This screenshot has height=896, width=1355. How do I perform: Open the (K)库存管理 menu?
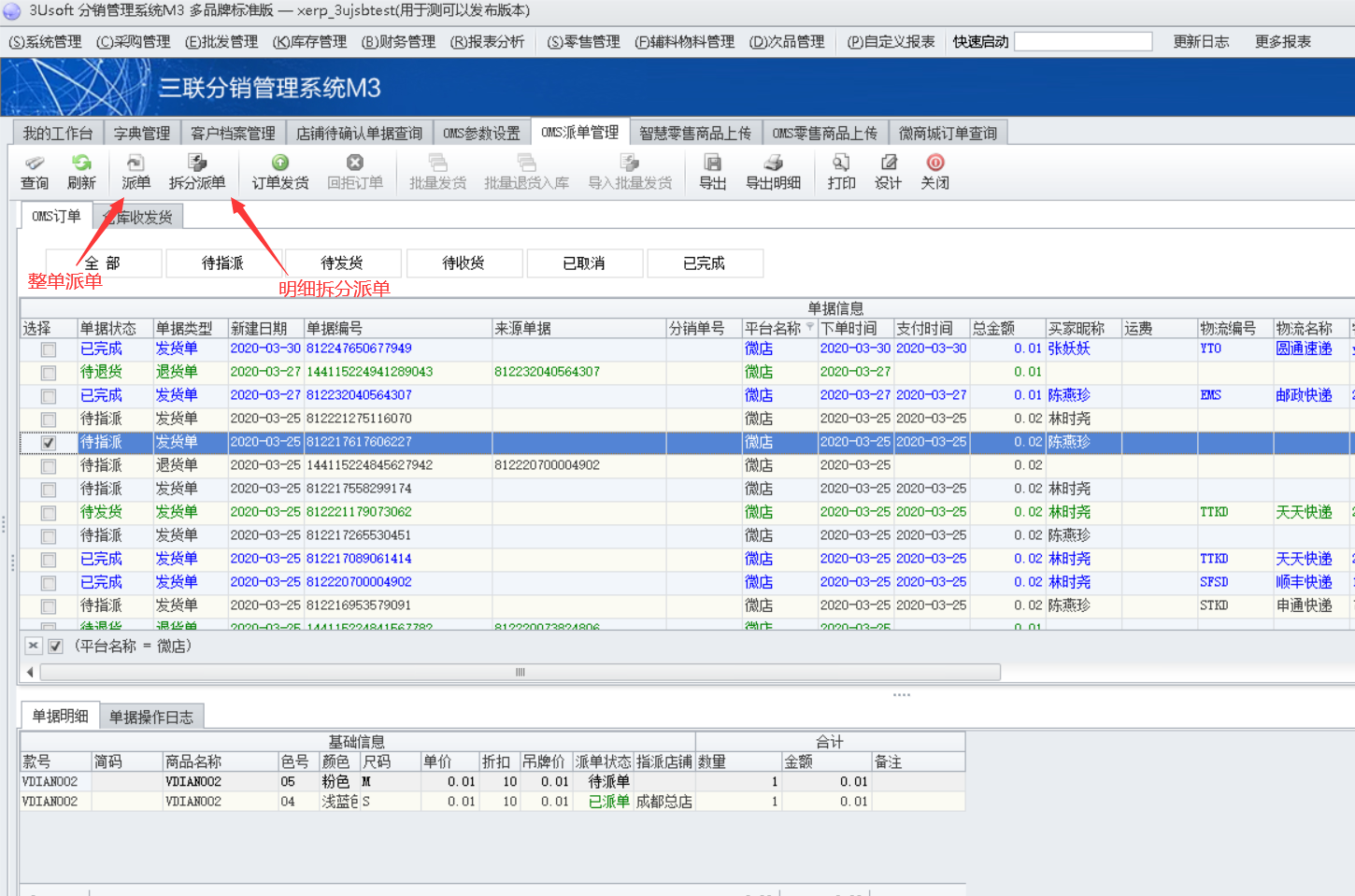(x=309, y=42)
